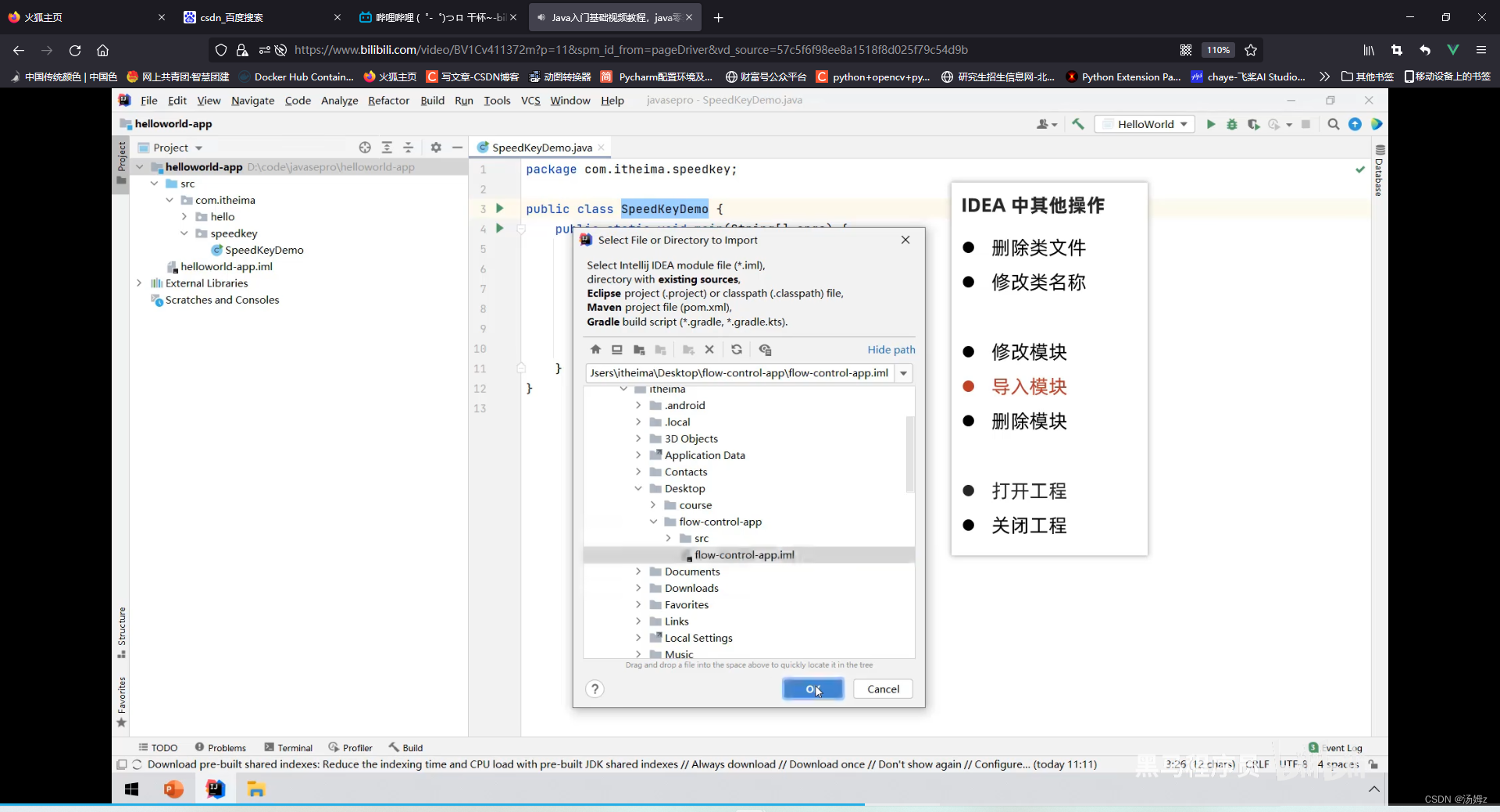Viewport: 1500px width, 812px height.
Task: Open Problems tool window tab
Action: coord(220,748)
